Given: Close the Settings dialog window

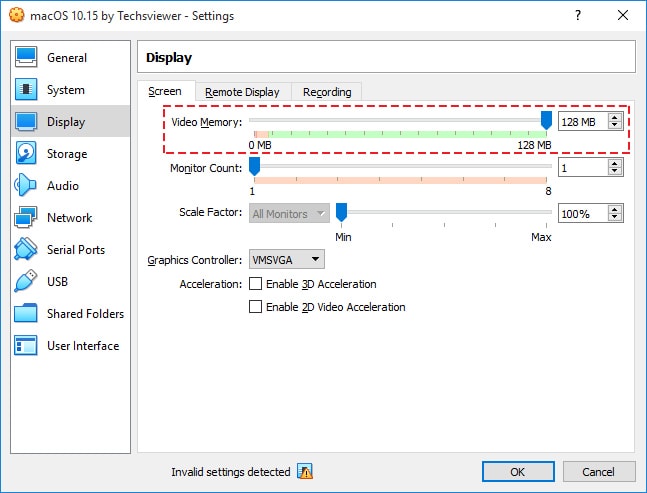Looking at the screenshot, I should [623, 16].
